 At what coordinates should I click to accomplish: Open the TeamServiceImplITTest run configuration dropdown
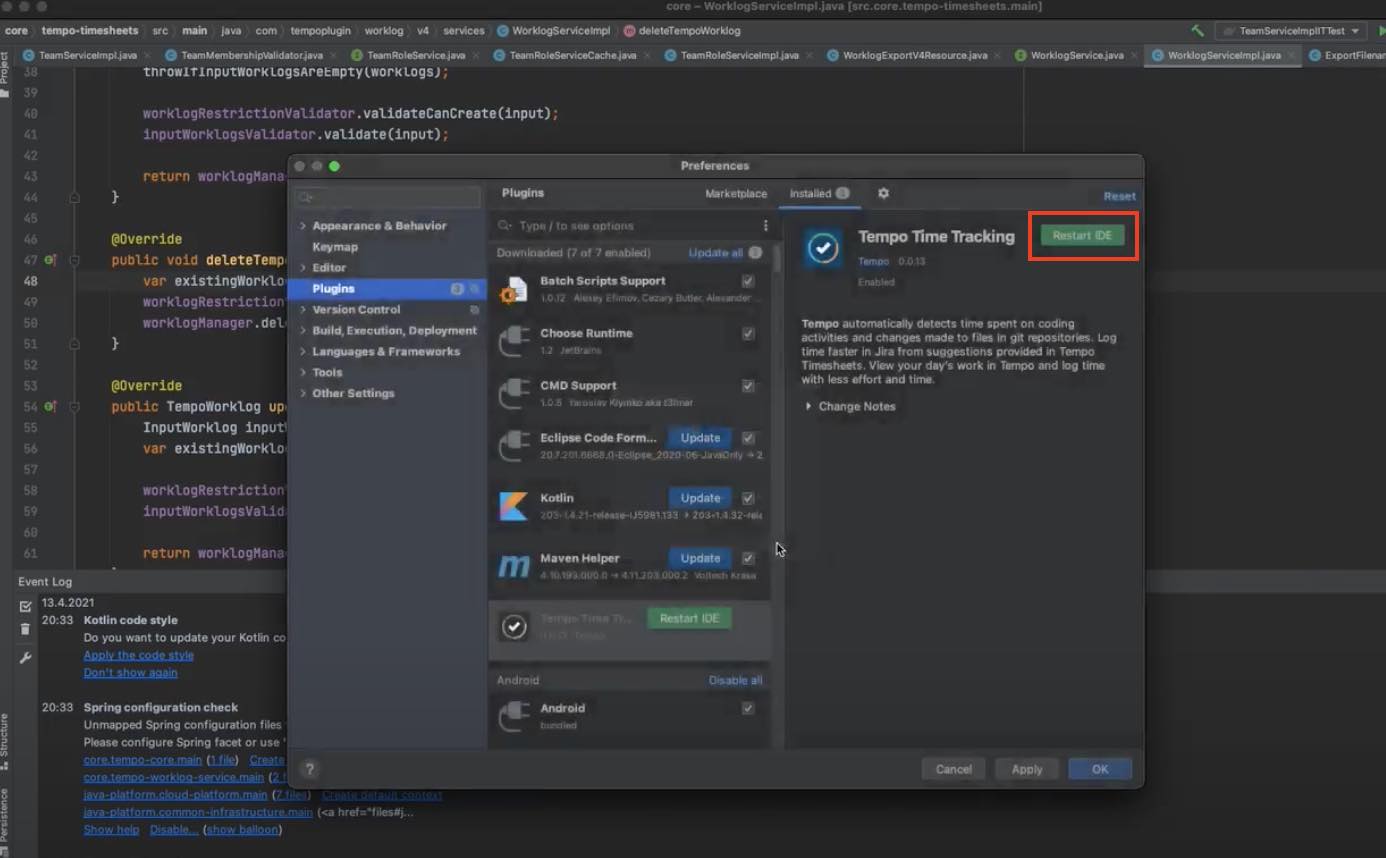[1292, 31]
